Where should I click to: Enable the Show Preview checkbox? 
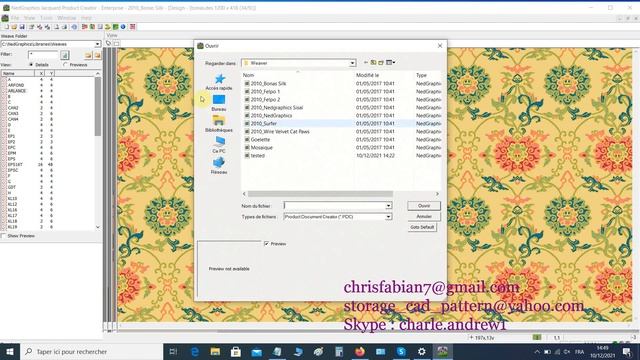click(x=3, y=236)
